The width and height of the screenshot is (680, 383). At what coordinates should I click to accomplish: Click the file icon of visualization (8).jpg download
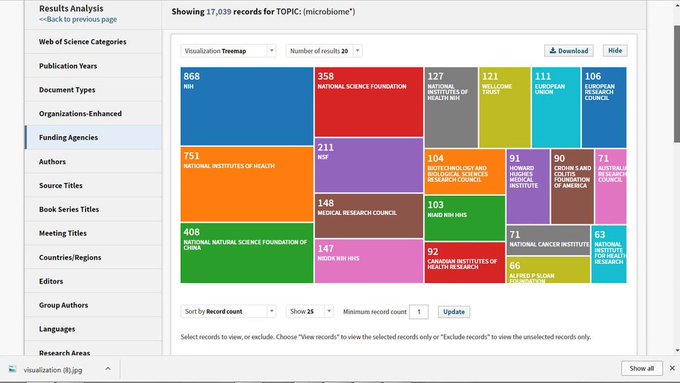pyautogui.click(x=13, y=369)
